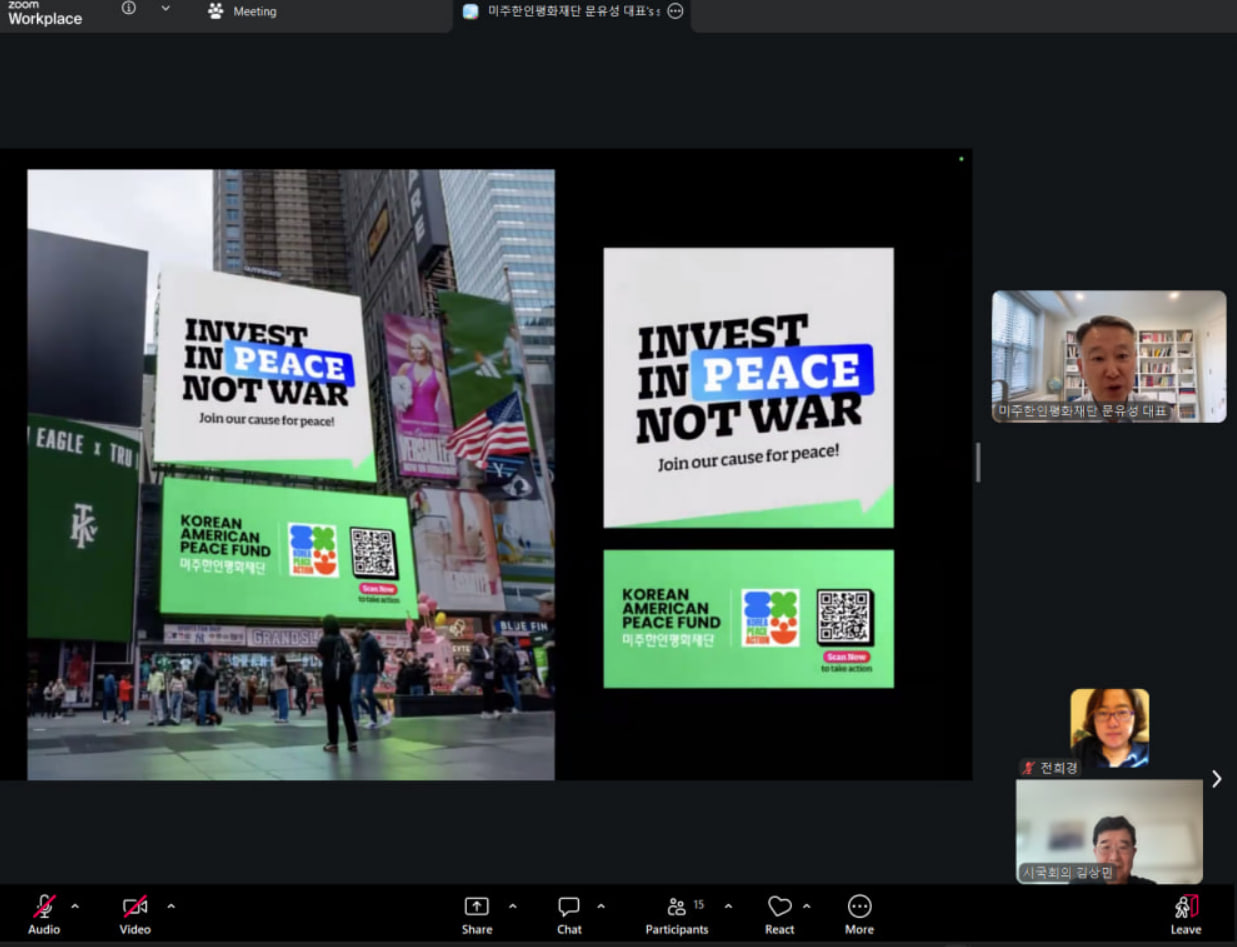The image size is (1237, 947).
Task: Click the Times Square photo in shared slide
Action: point(291,474)
